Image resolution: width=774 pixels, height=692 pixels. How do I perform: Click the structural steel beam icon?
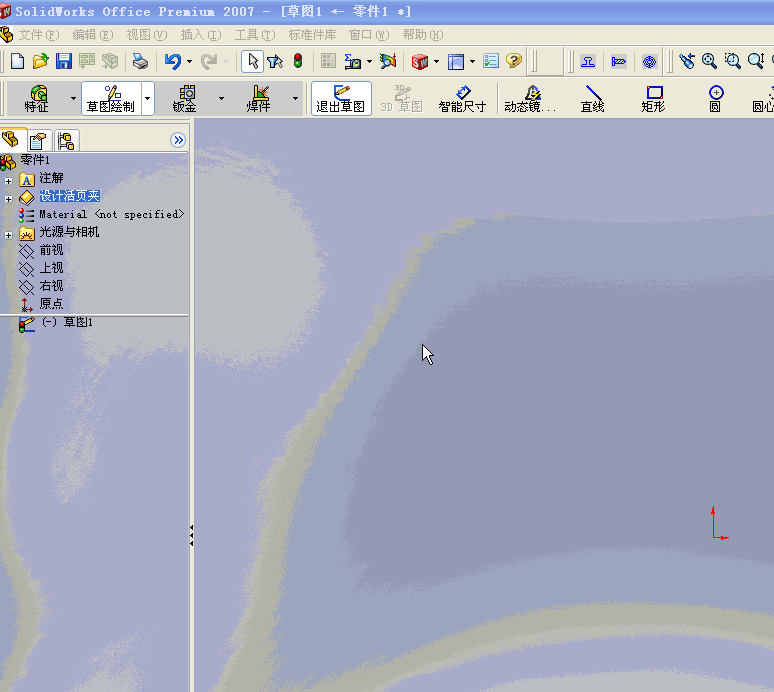[587, 62]
